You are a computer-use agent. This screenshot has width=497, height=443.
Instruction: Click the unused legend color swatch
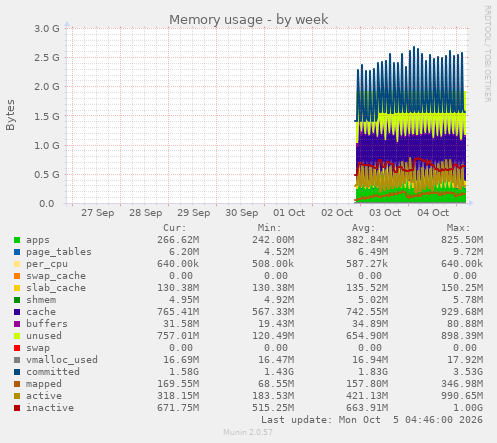pos(17,336)
